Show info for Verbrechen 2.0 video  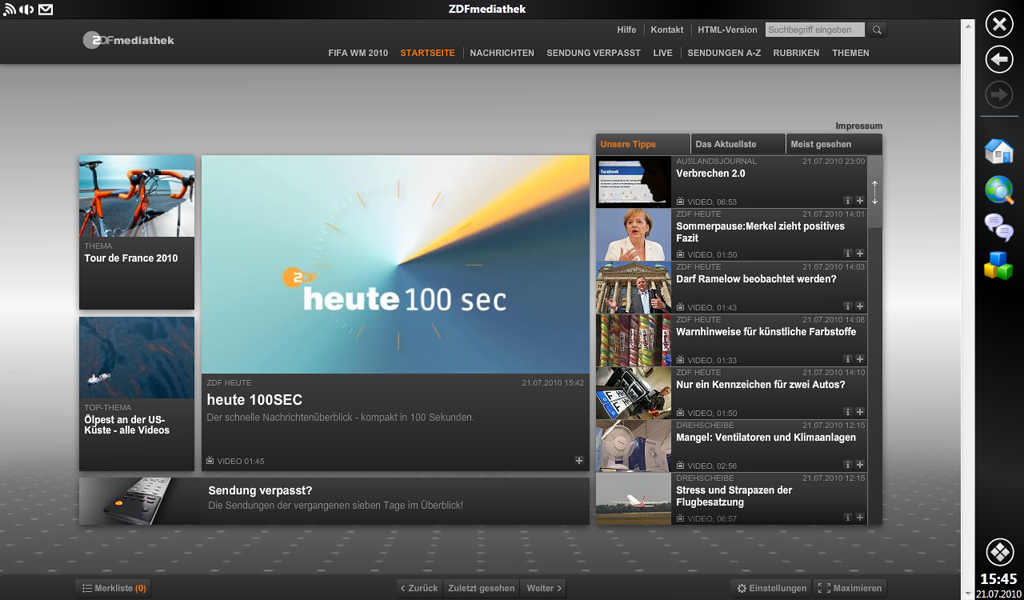[x=847, y=201]
